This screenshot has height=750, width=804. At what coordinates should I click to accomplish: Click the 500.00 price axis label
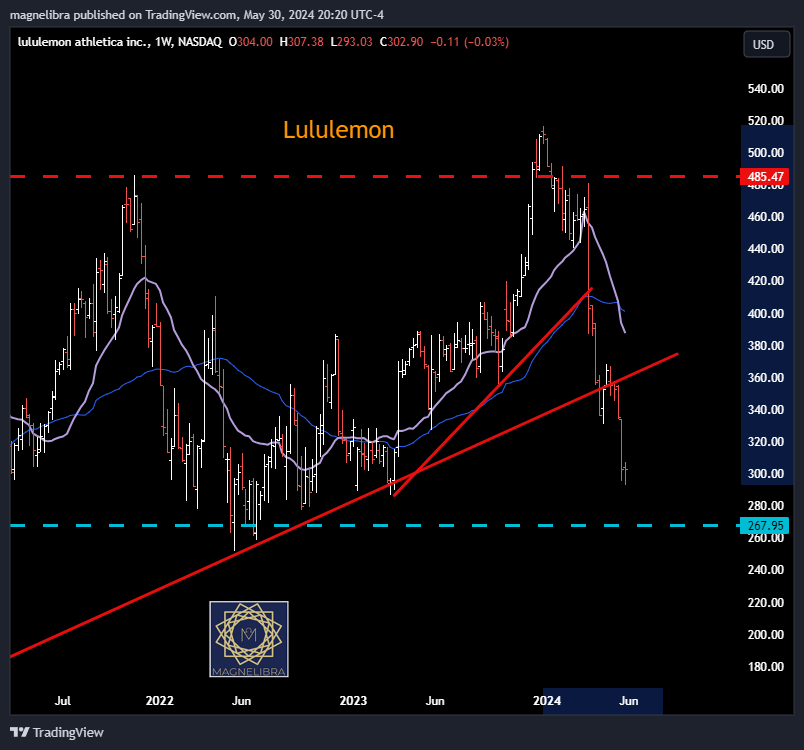766,153
